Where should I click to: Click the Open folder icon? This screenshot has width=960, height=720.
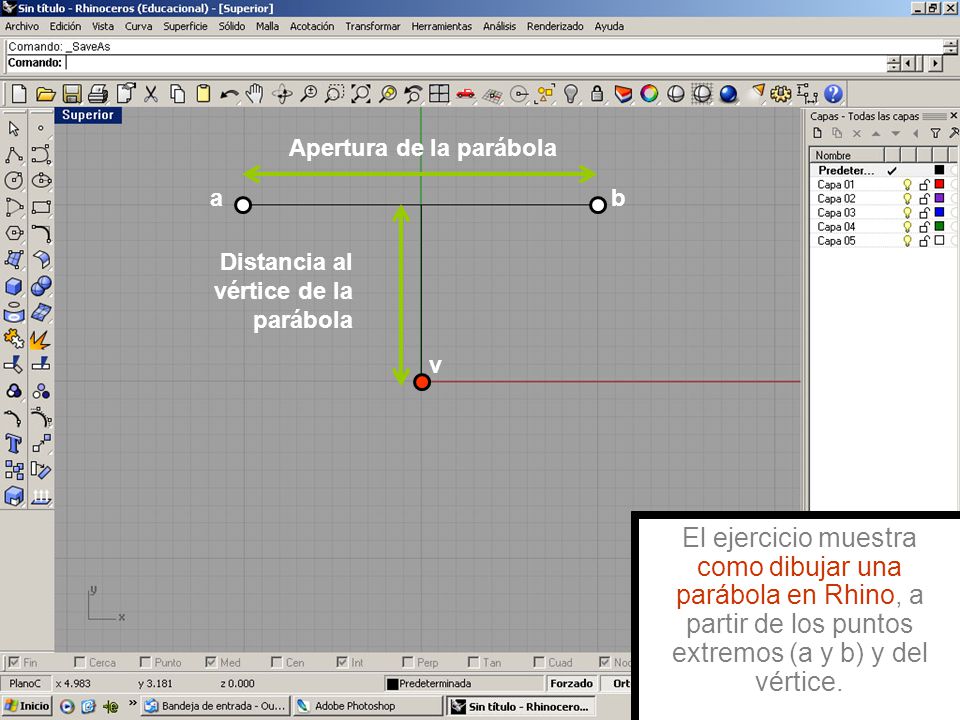[x=45, y=94]
